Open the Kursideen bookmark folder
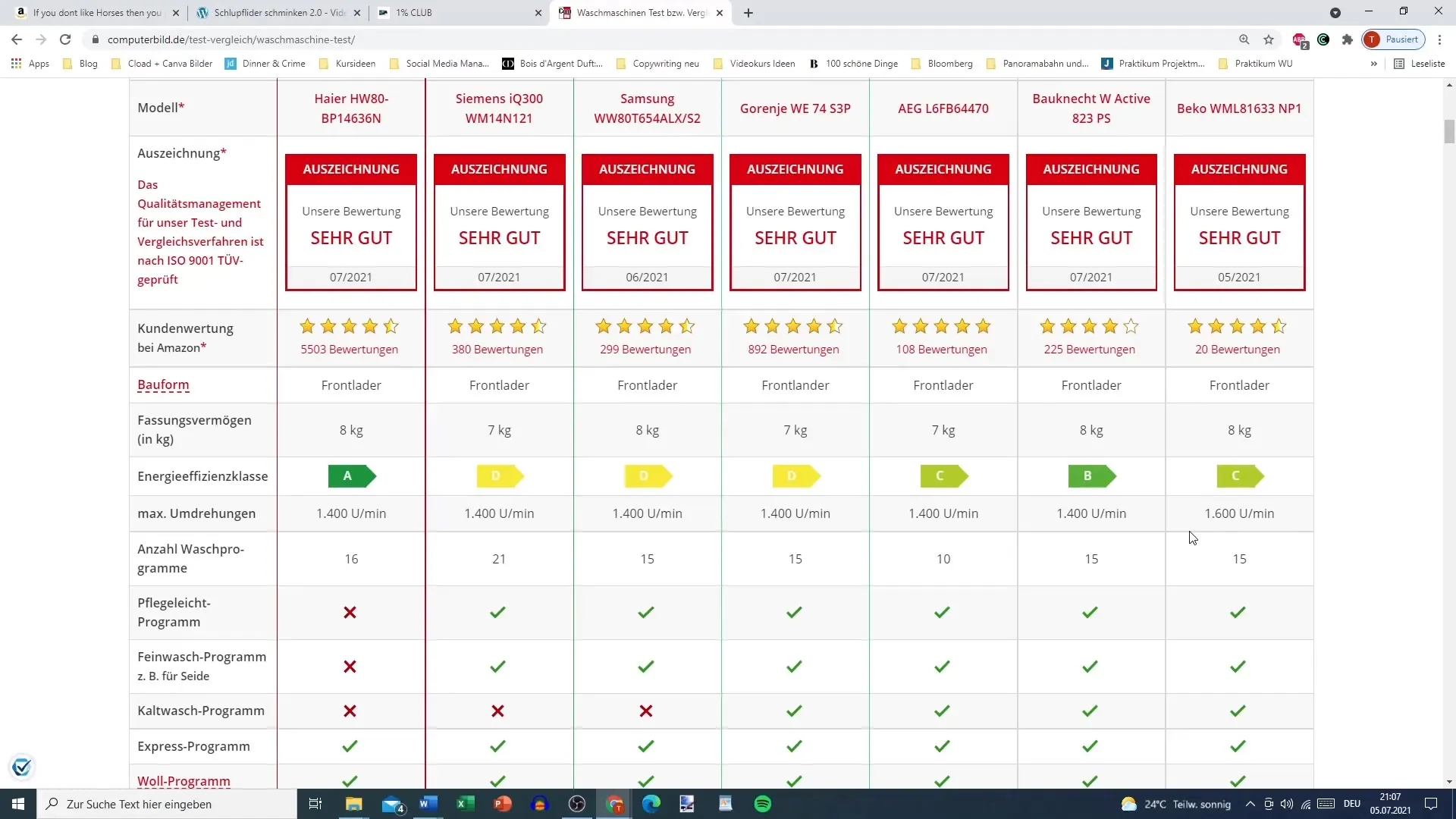 pyautogui.click(x=347, y=64)
